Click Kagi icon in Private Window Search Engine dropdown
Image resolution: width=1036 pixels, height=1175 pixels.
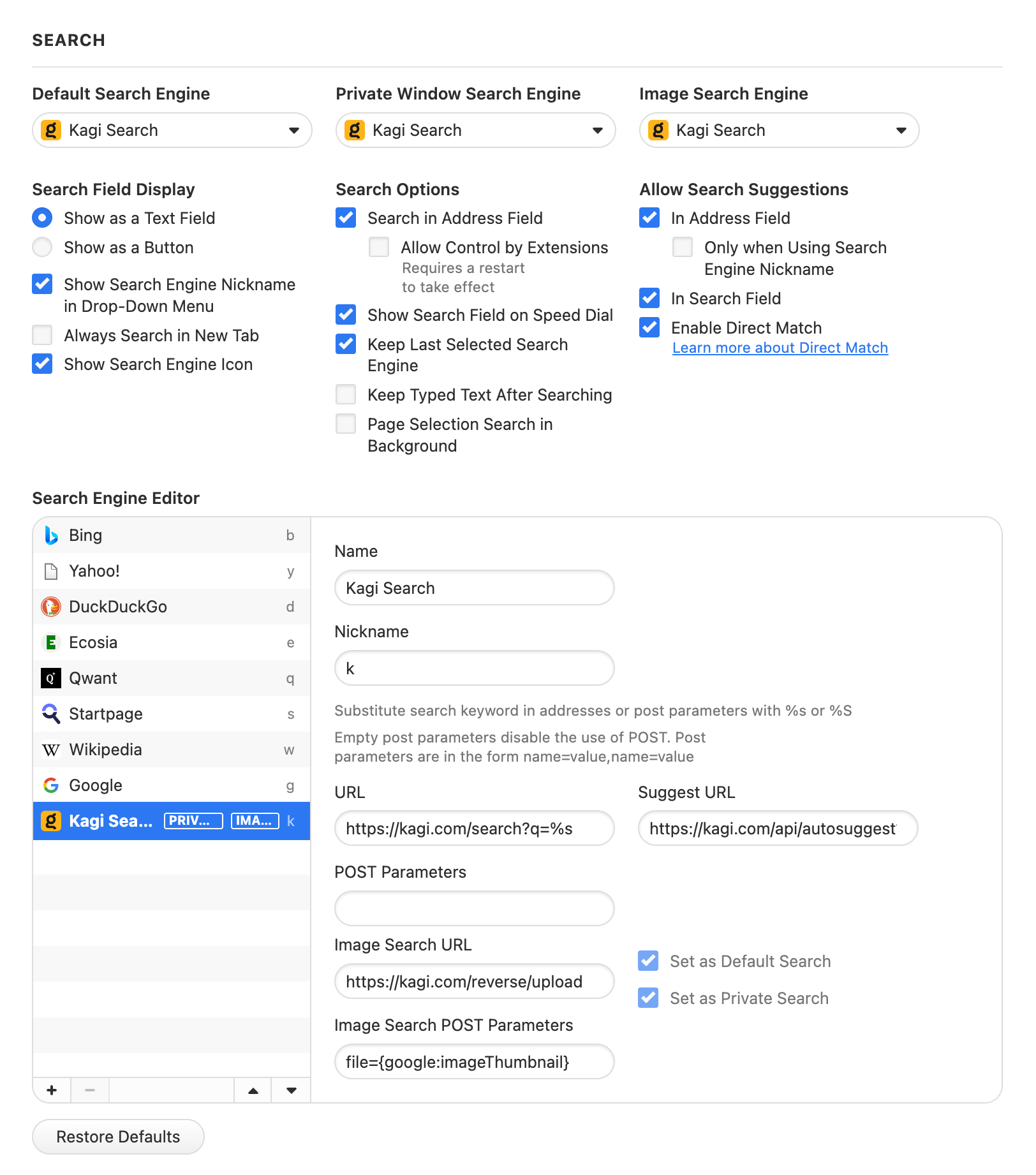[355, 130]
